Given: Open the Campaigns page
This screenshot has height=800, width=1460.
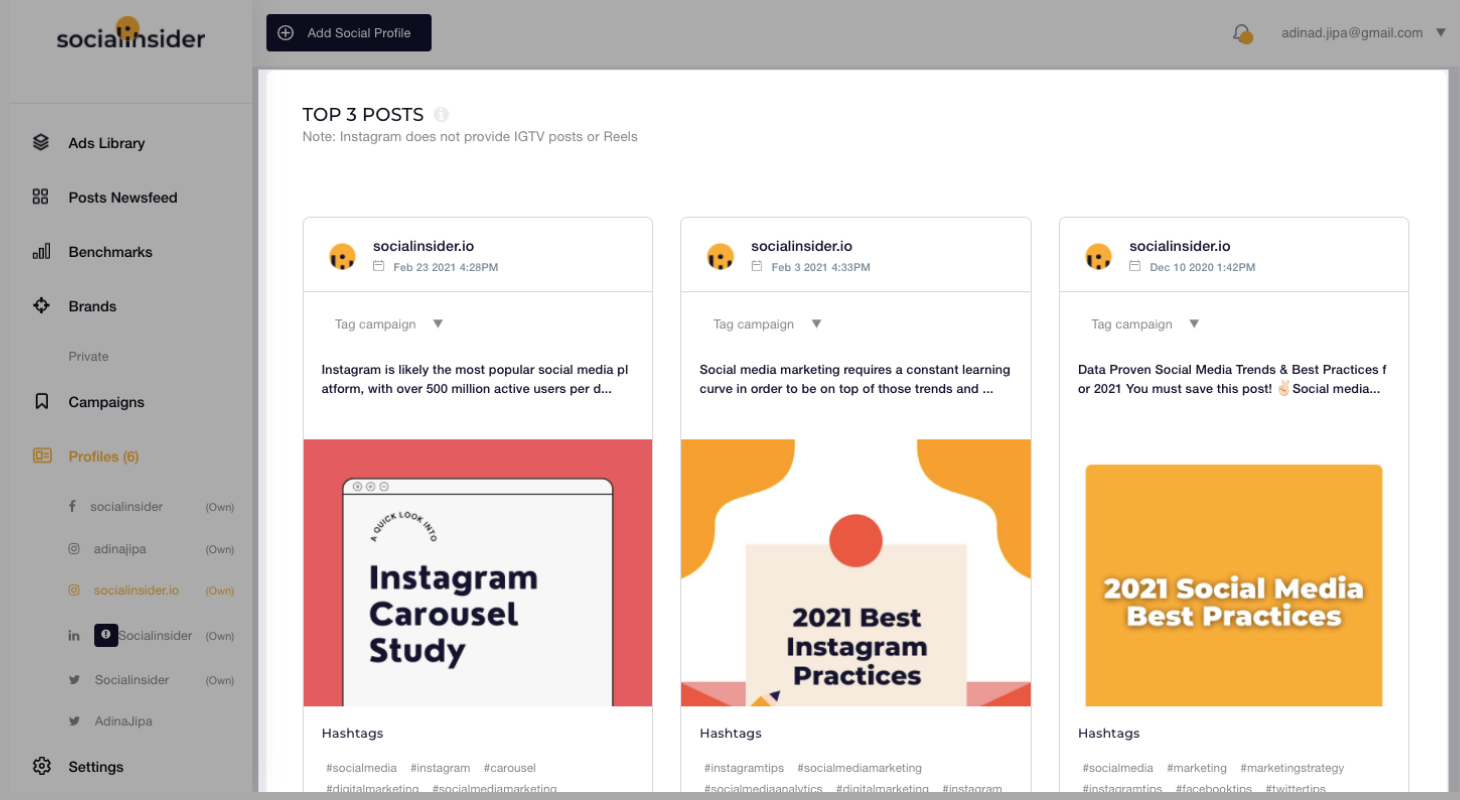Looking at the screenshot, I should tap(106, 402).
